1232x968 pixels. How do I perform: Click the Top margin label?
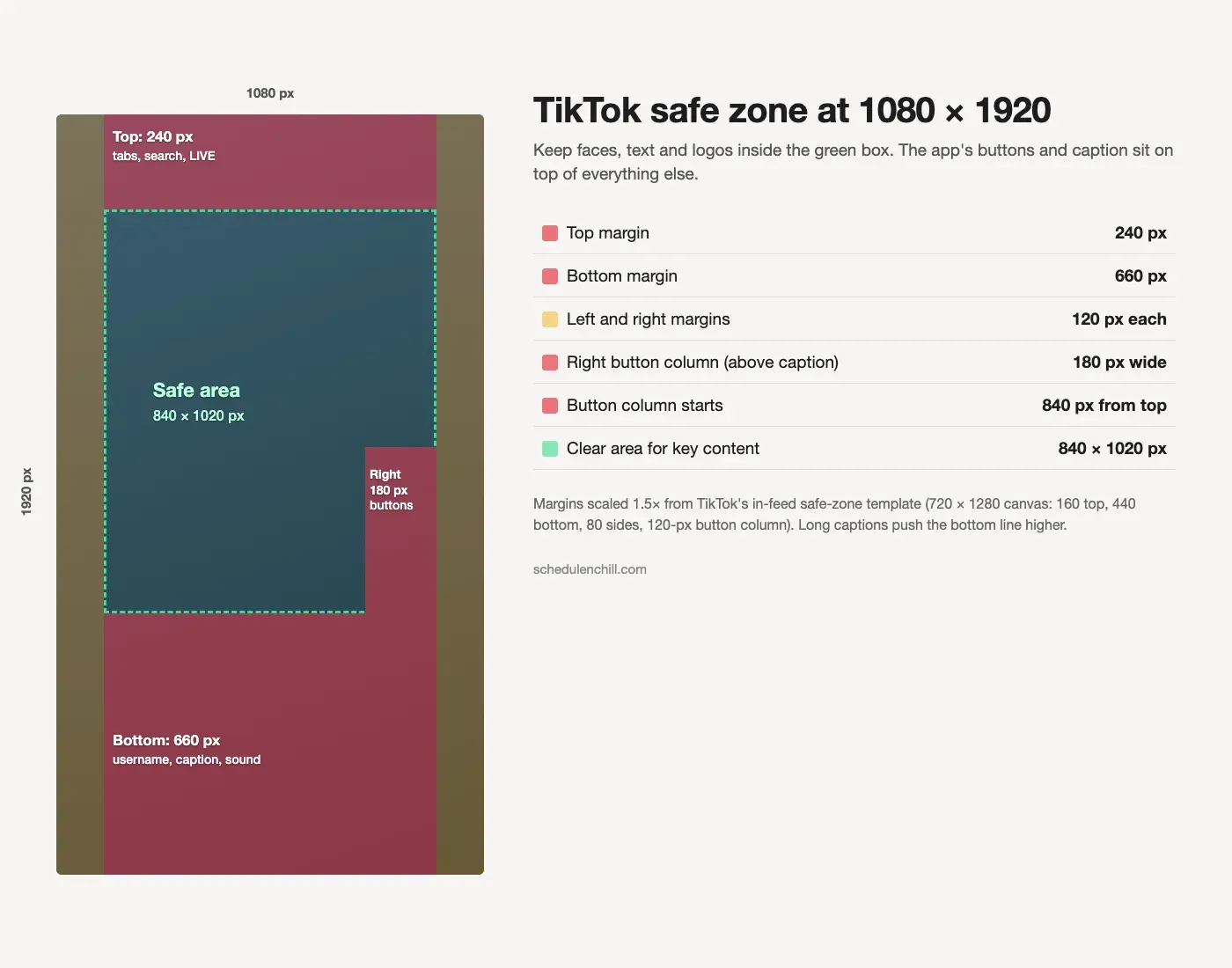[608, 233]
